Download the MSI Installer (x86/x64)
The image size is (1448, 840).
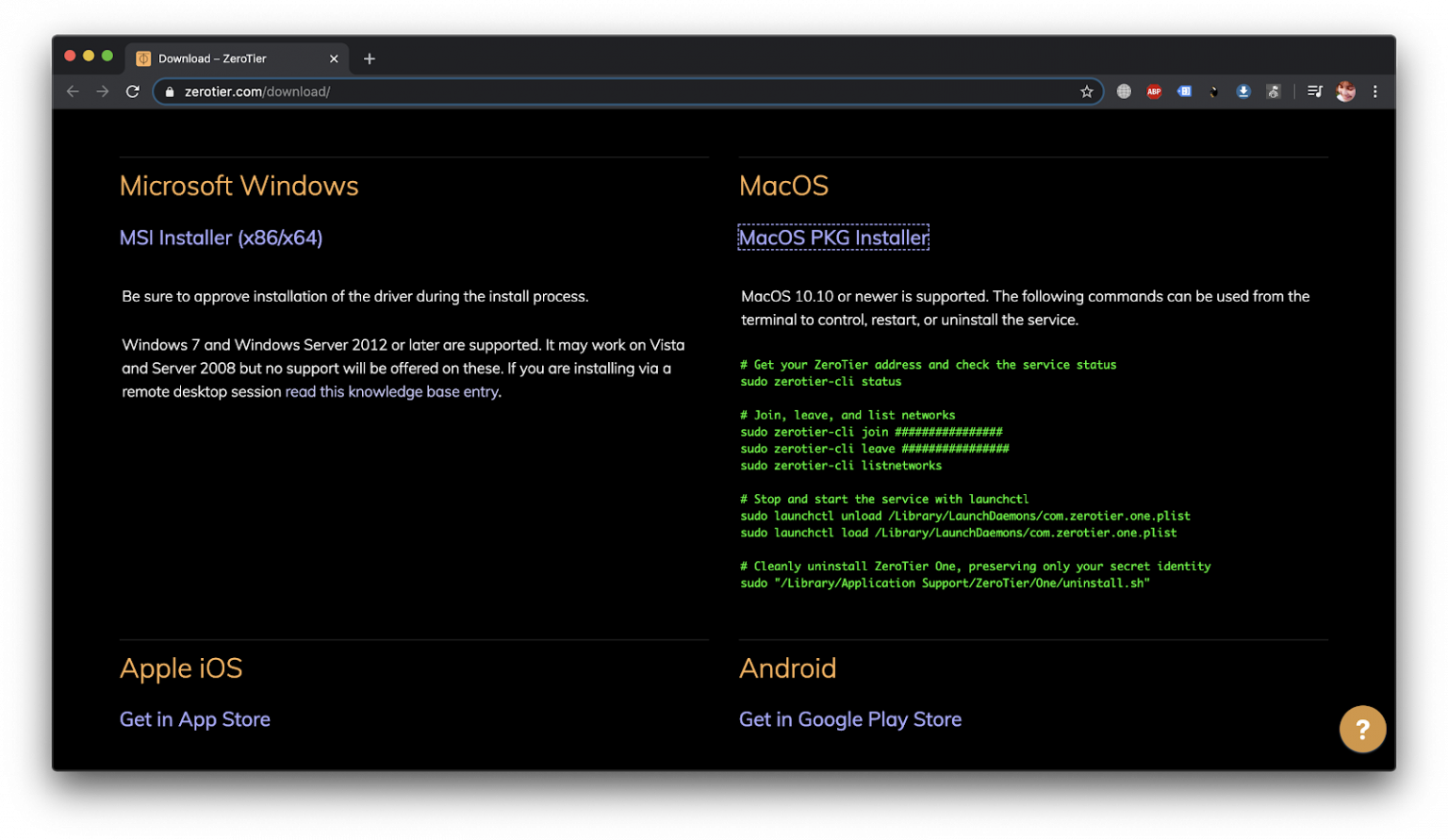221,238
